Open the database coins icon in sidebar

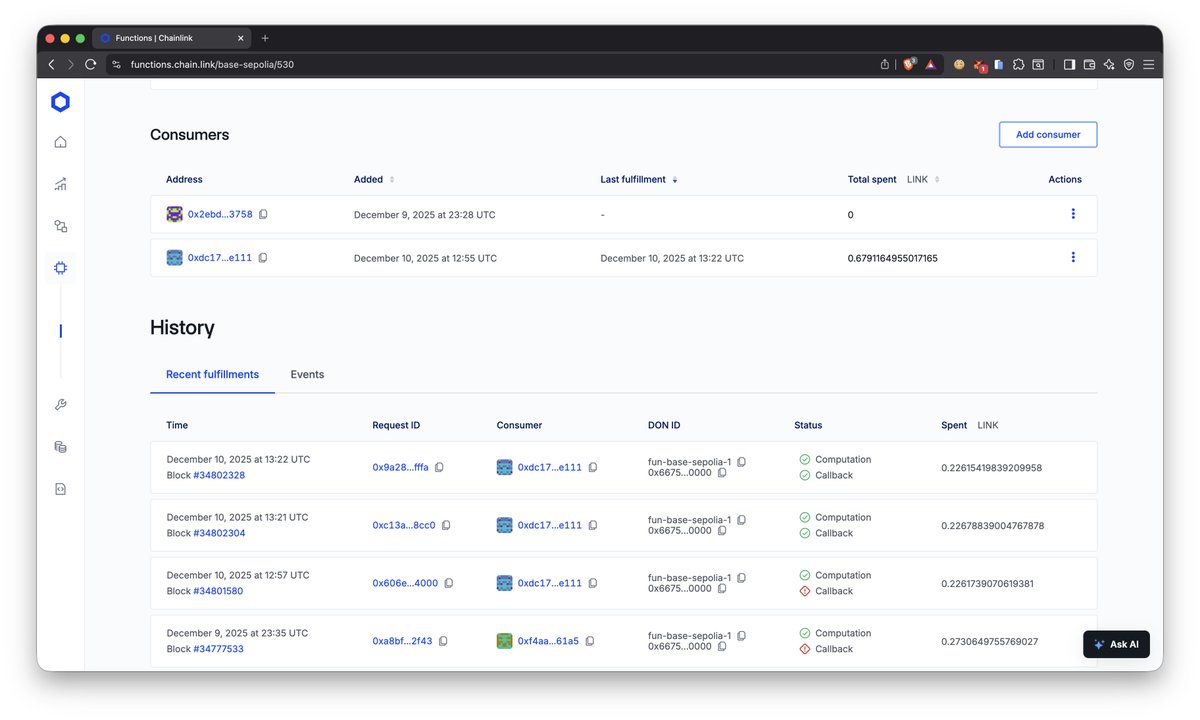click(60, 447)
